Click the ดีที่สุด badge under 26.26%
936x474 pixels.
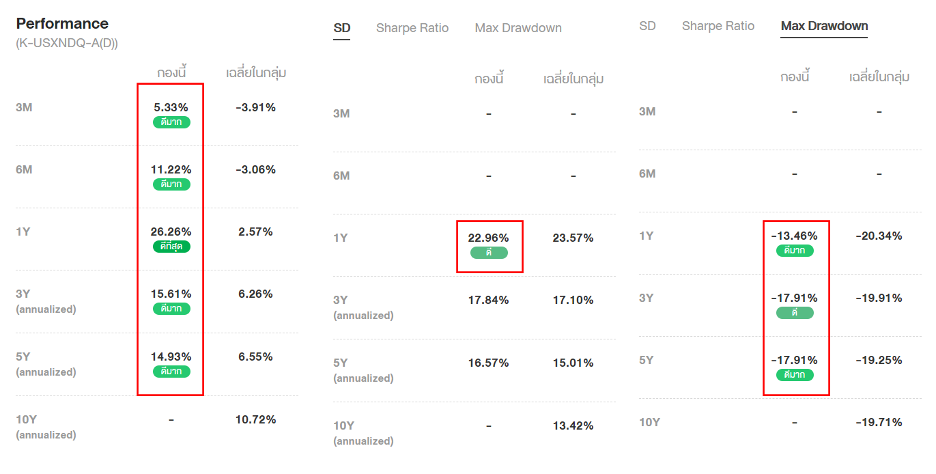(171, 246)
